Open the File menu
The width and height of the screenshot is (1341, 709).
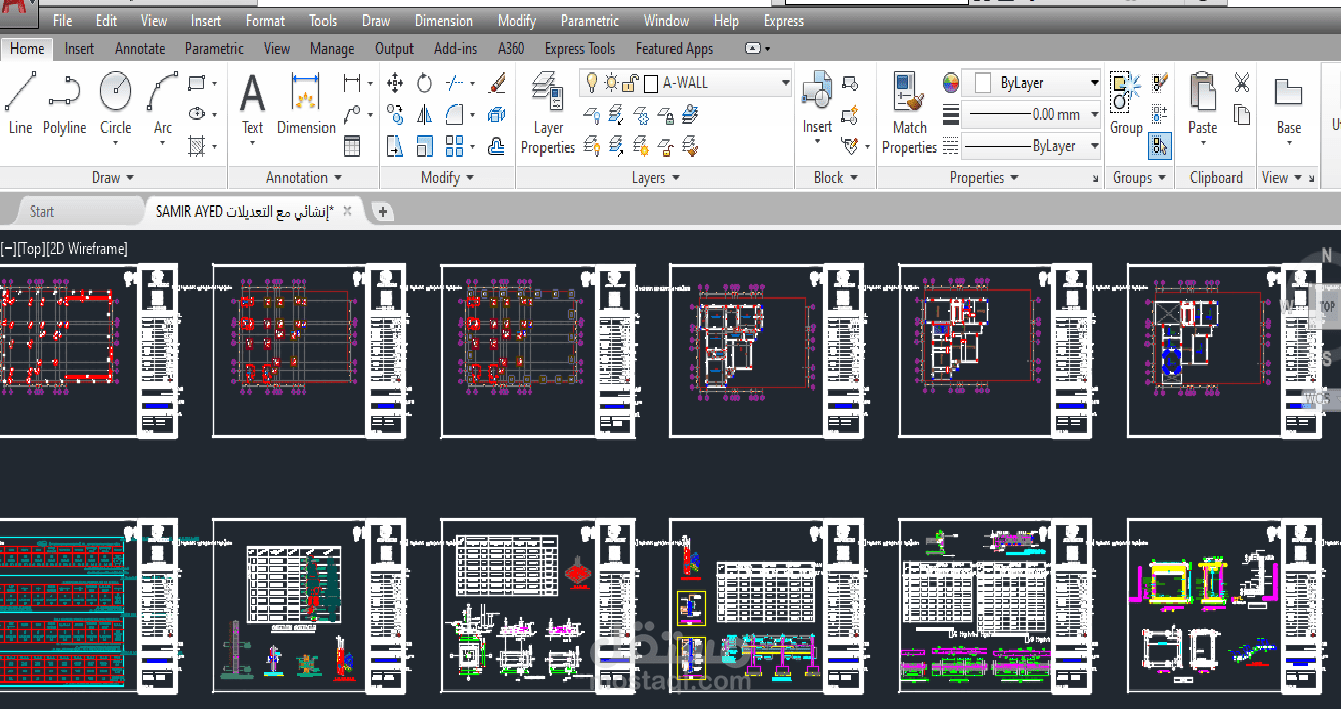click(62, 20)
